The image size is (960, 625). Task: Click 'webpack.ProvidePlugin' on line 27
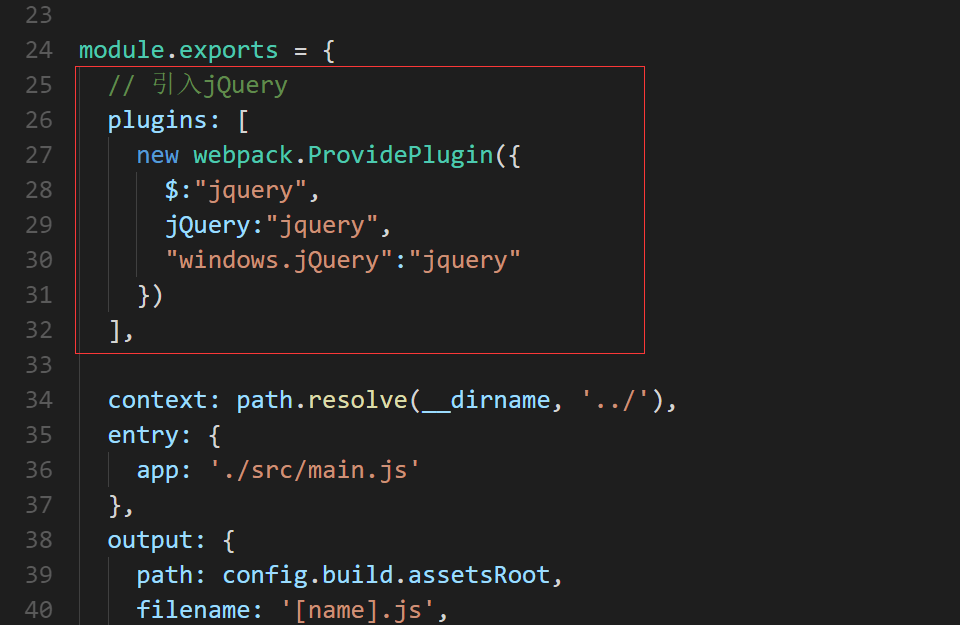click(343, 155)
